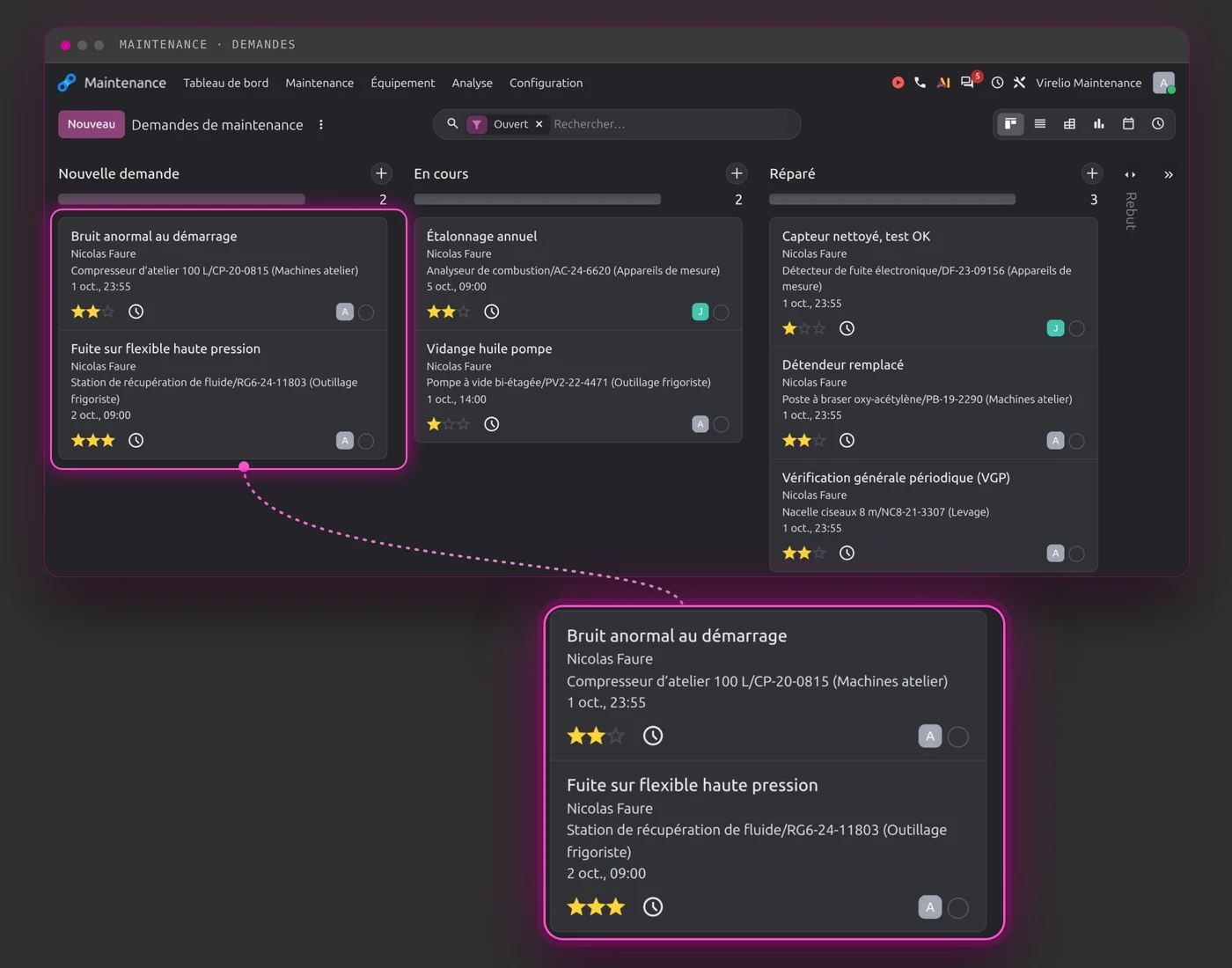1232x968 pixels.
Task: Open the AI assistant systray icon
Action: click(943, 83)
